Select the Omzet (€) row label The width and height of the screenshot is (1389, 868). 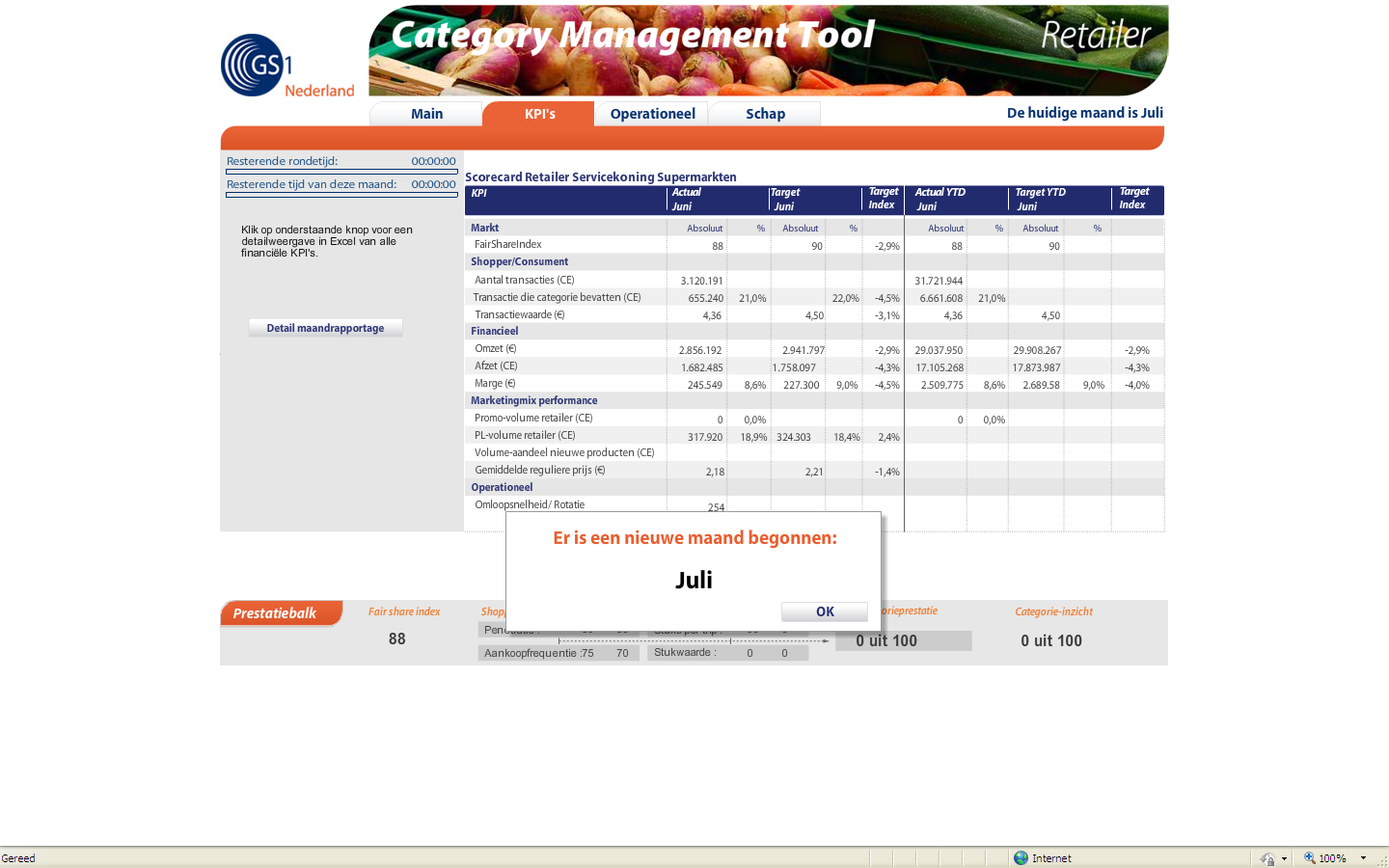[495, 349]
